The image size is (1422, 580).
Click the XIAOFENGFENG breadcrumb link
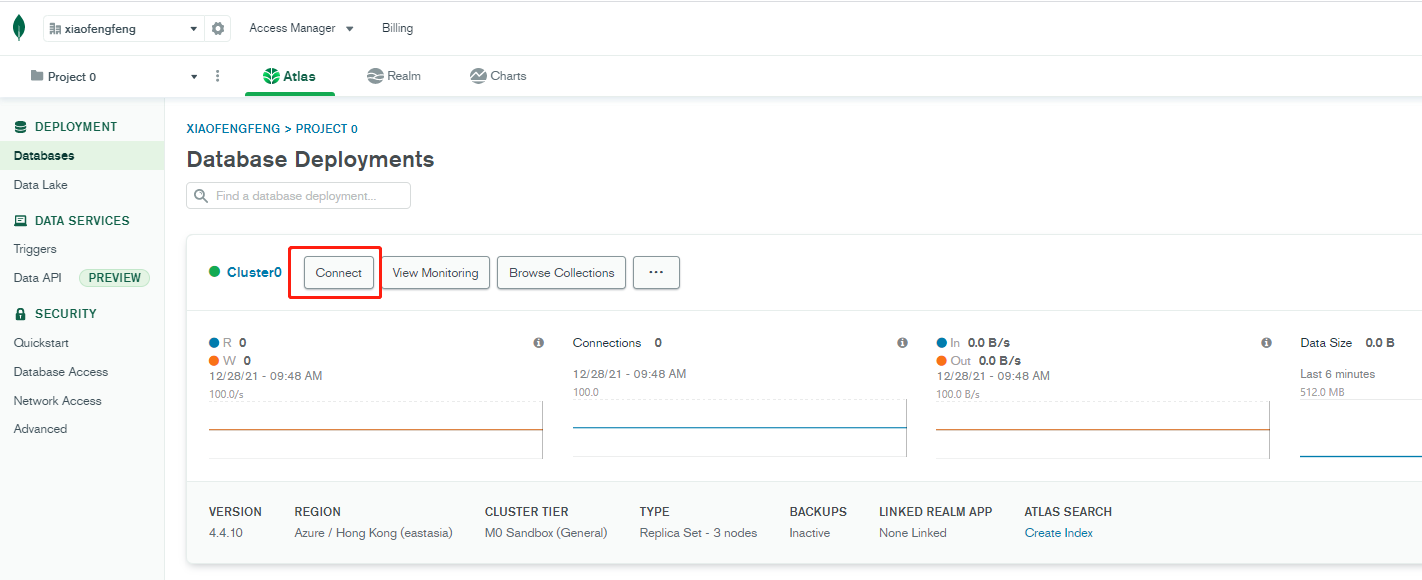233,129
